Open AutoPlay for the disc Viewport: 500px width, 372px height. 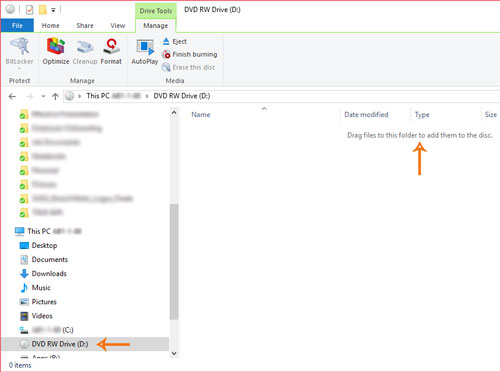145,51
